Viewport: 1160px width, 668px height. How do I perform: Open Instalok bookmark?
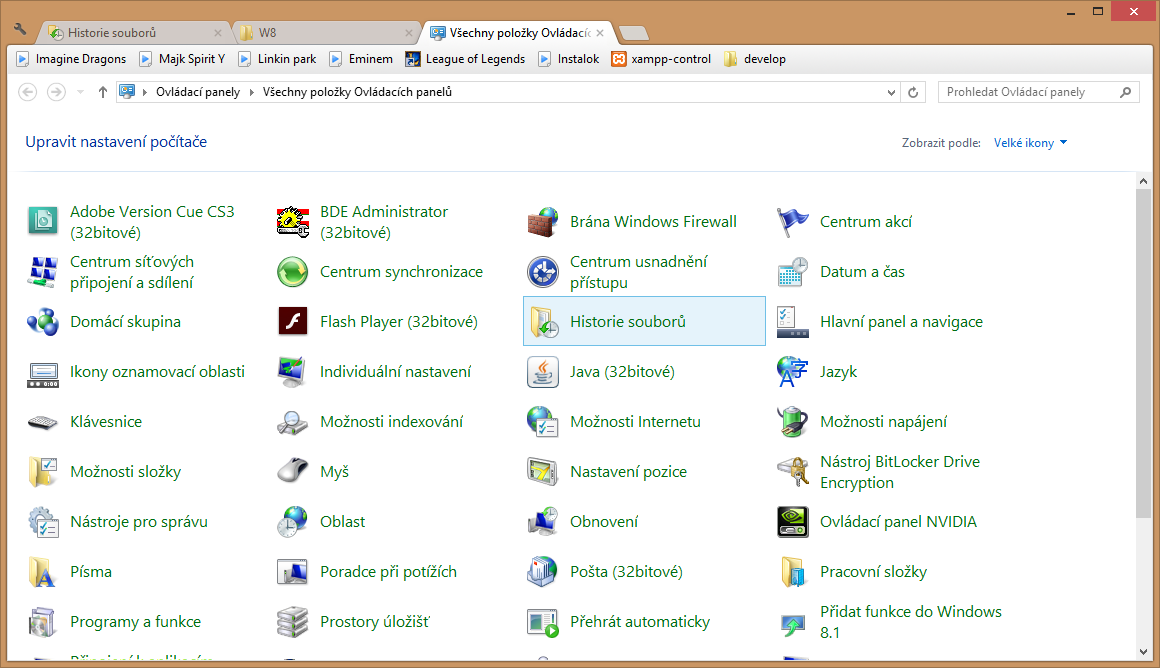click(x=569, y=59)
